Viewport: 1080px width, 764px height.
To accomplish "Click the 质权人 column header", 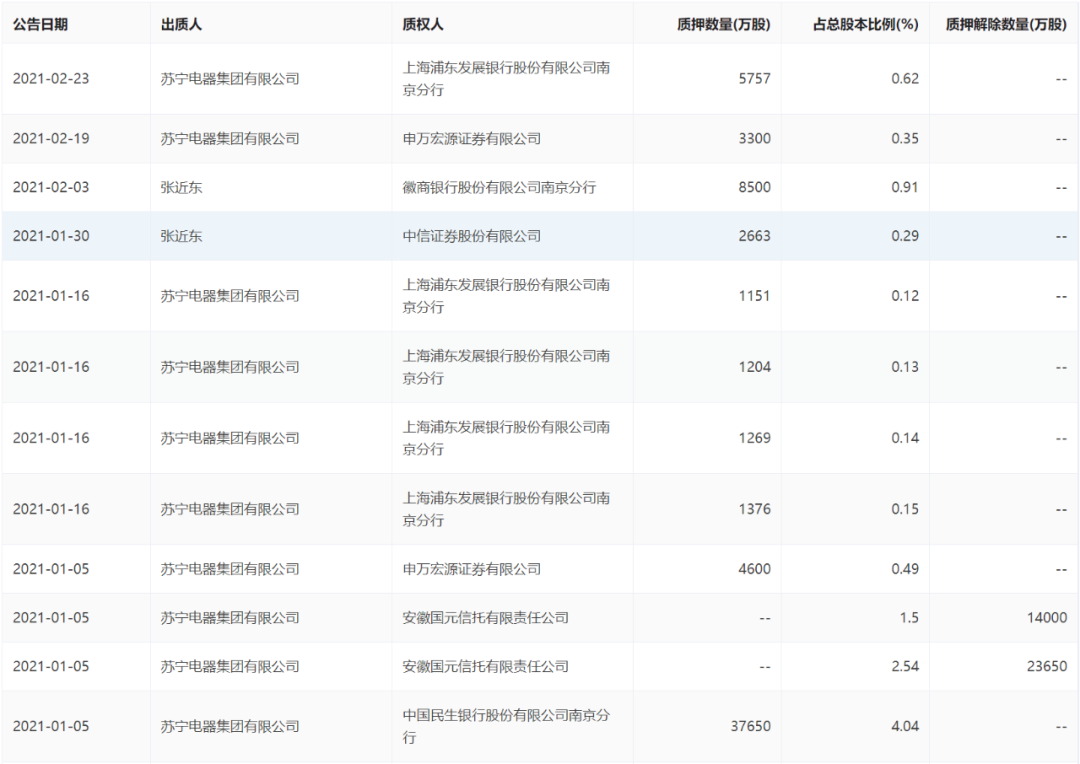I will click(423, 25).
